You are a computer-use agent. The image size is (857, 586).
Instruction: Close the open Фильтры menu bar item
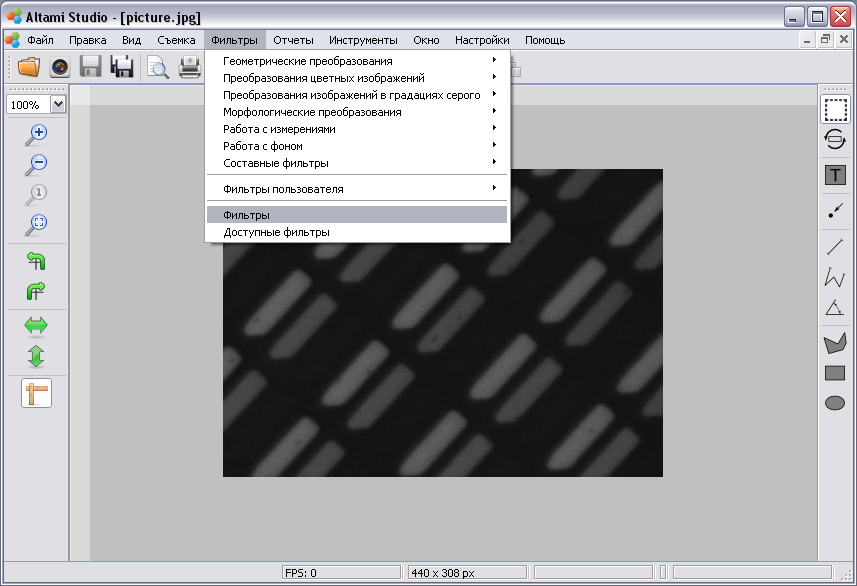[x=234, y=40]
